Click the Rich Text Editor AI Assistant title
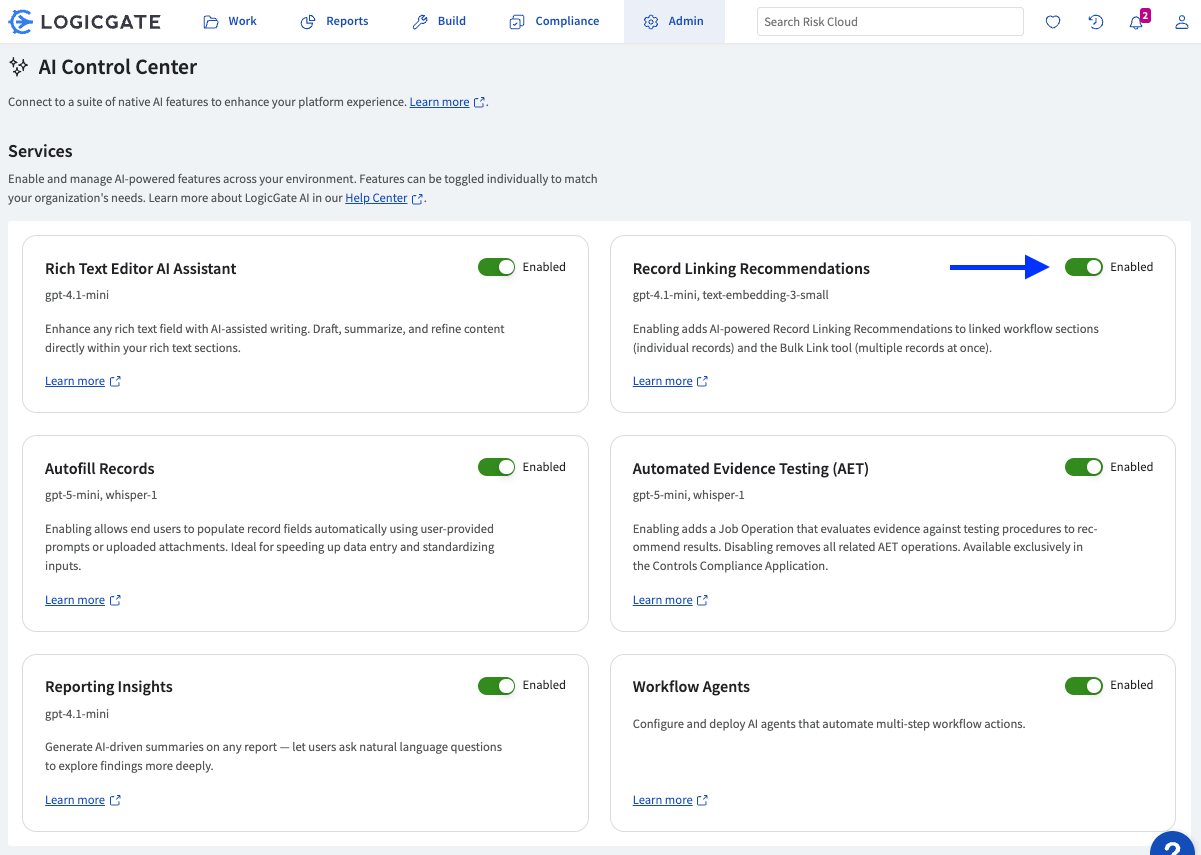 pos(141,269)
